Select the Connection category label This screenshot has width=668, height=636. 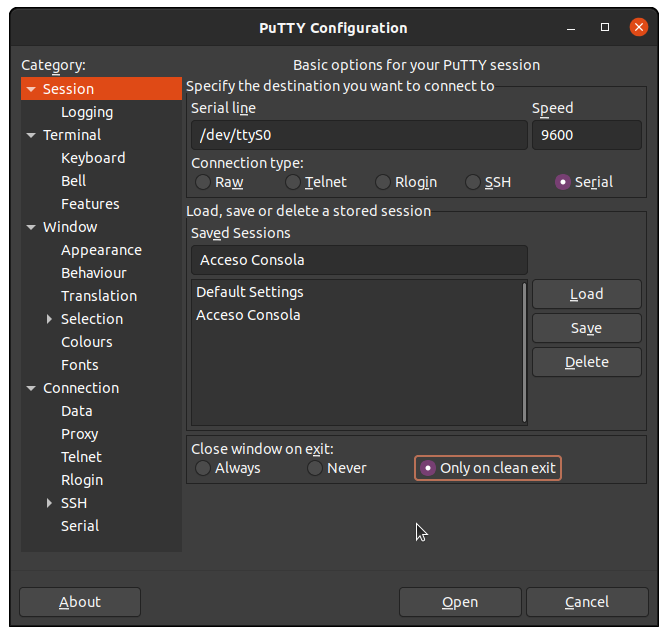pyautogui.click(x=81, y=388)
